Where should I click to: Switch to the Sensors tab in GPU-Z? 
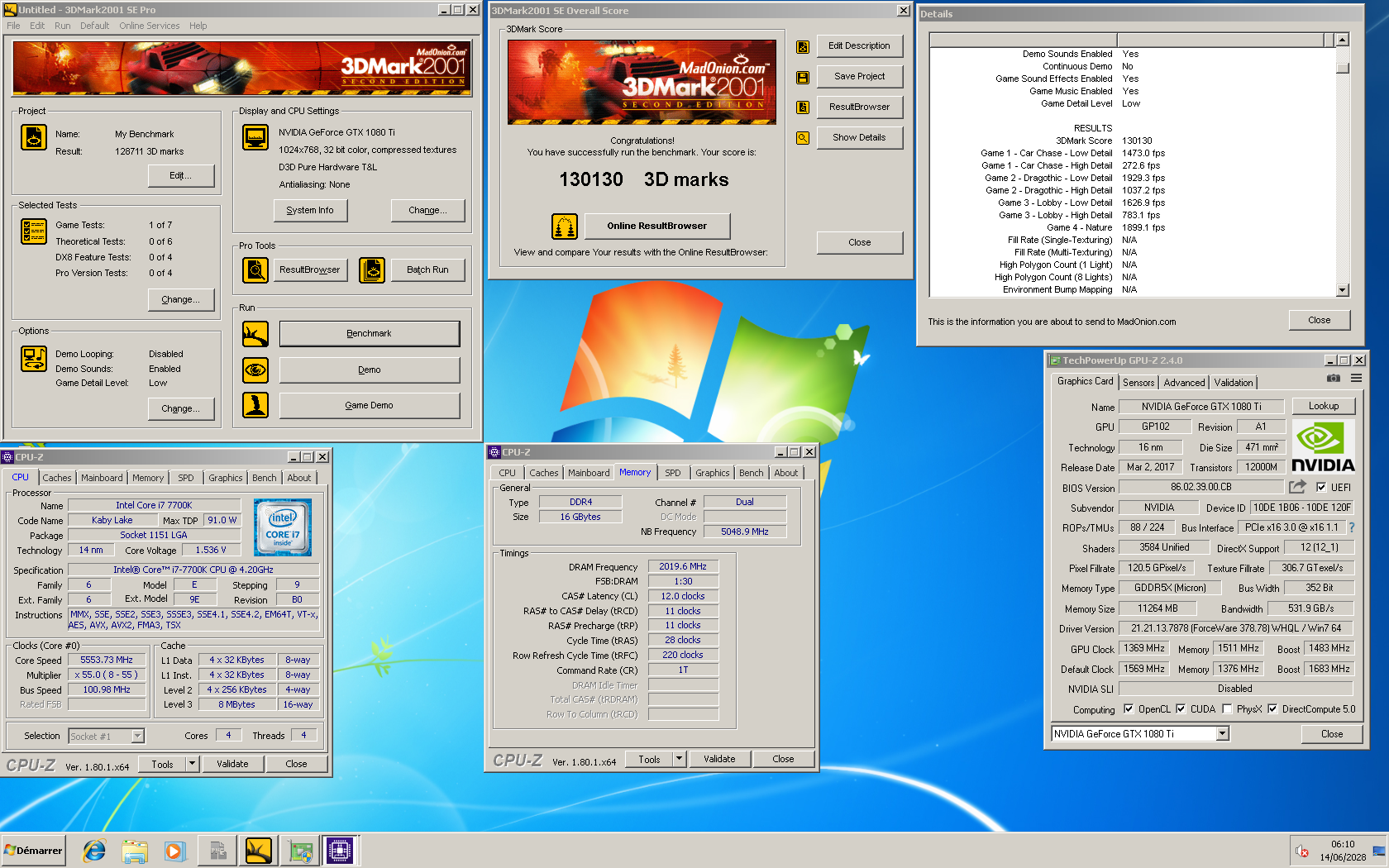pyautogui.click(x=1138, y=383)
